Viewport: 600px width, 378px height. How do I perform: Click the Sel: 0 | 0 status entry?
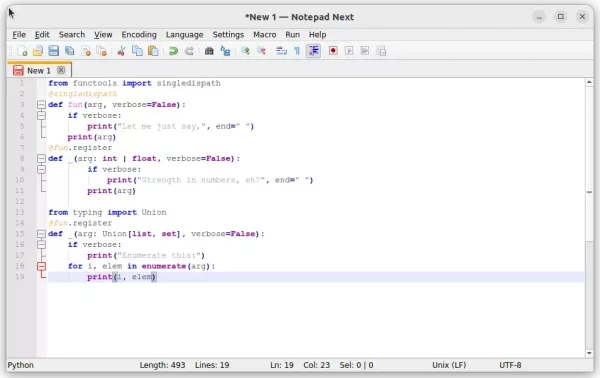tap(356, 365)
